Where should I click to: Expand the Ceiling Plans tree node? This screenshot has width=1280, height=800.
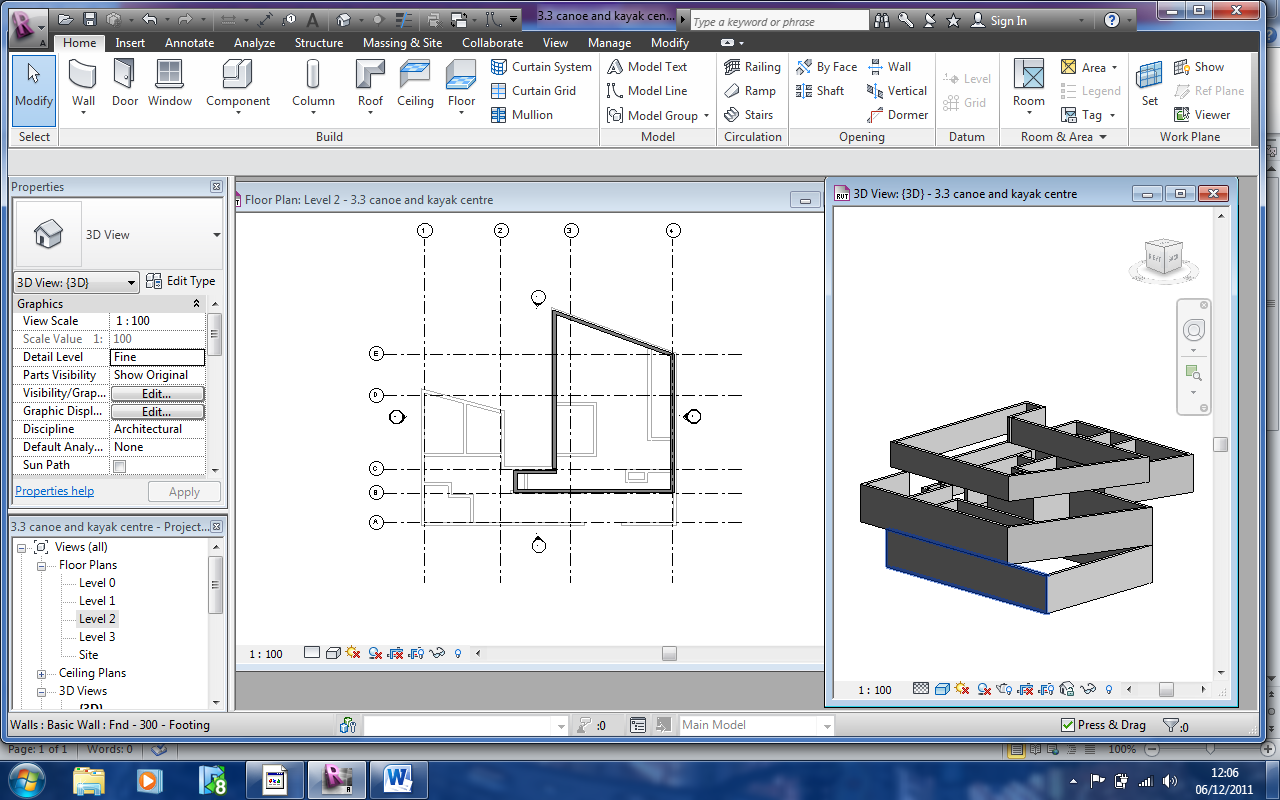click(42, 674)
